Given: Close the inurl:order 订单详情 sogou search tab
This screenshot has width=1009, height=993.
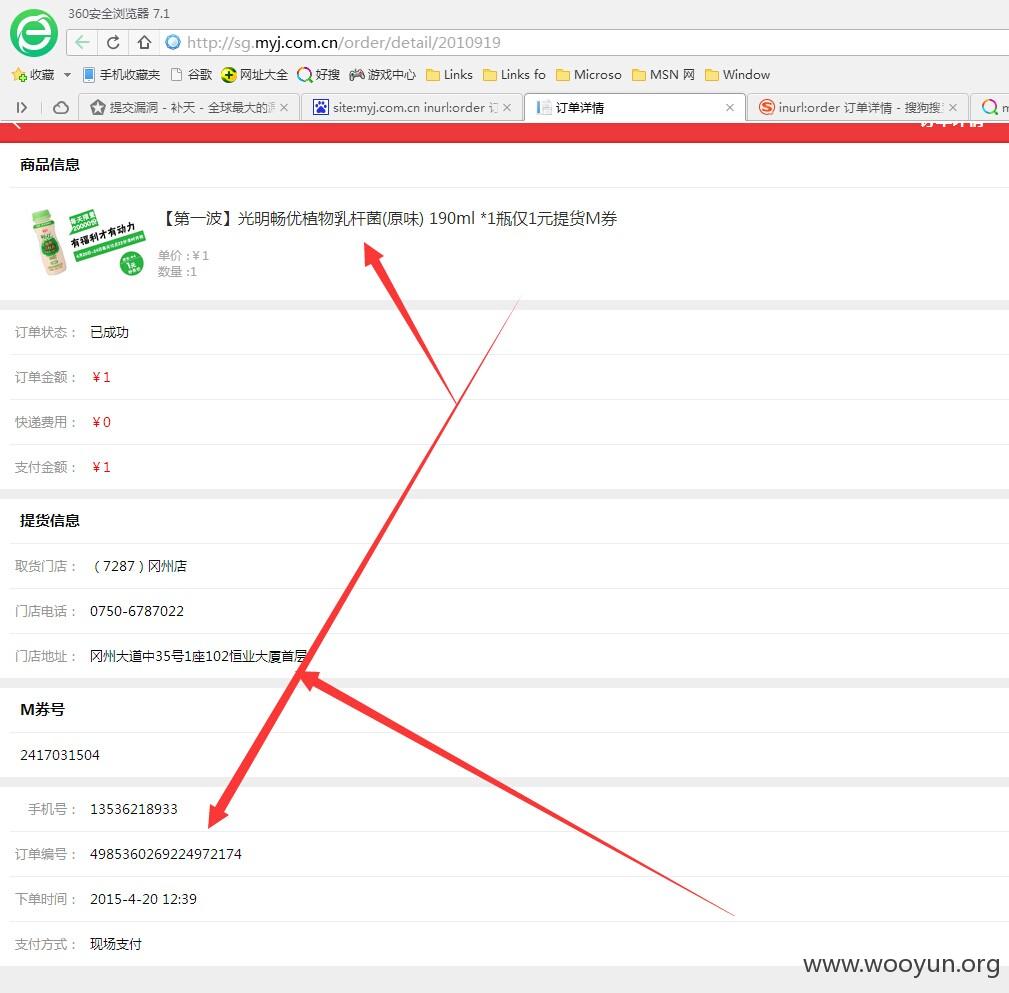Looking at the screenshot, I should pyautogui.click(x=953, y=107).
